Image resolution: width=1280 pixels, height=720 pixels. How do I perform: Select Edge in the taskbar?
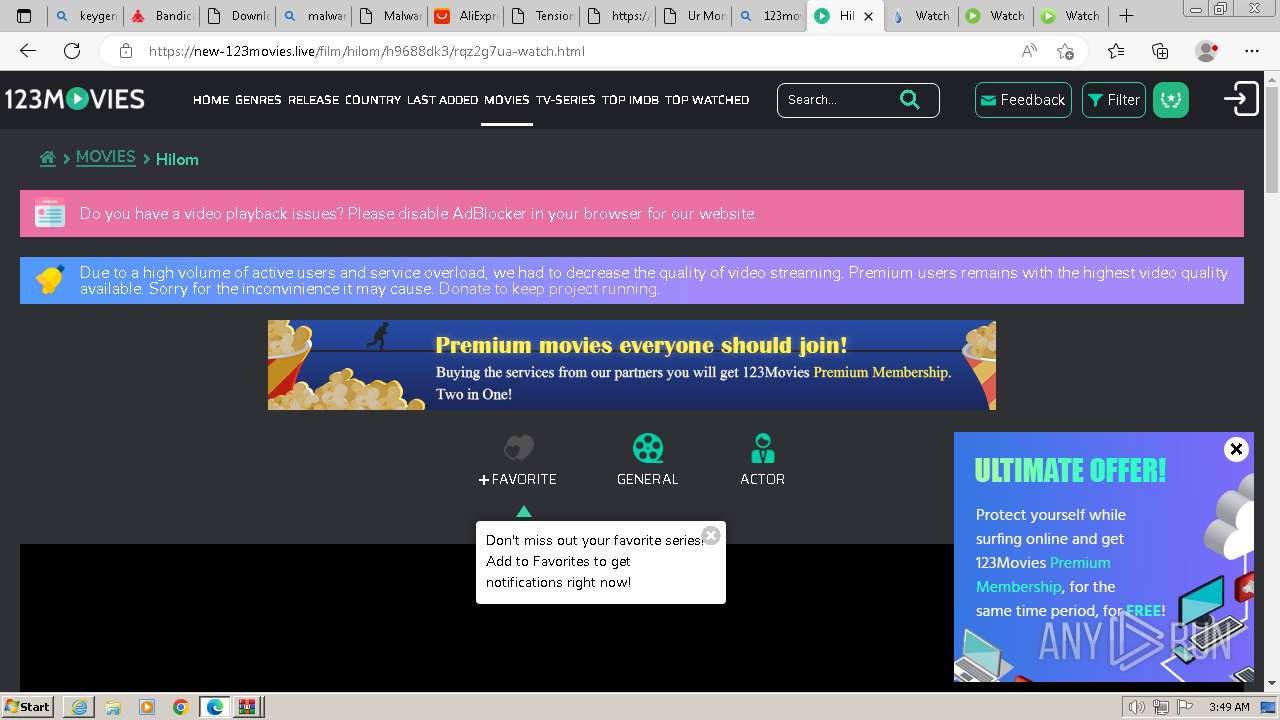(215, 707)
